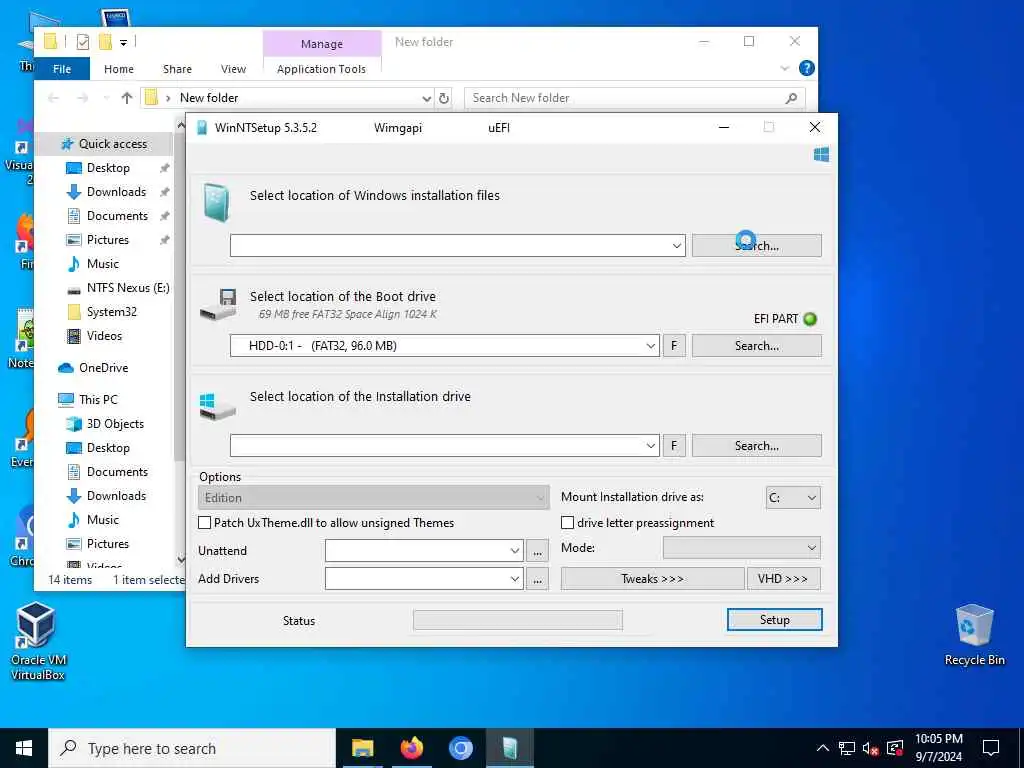The image size is (1024, 768).
Task: Open the Application Tools tab
Action: [321, 69]
